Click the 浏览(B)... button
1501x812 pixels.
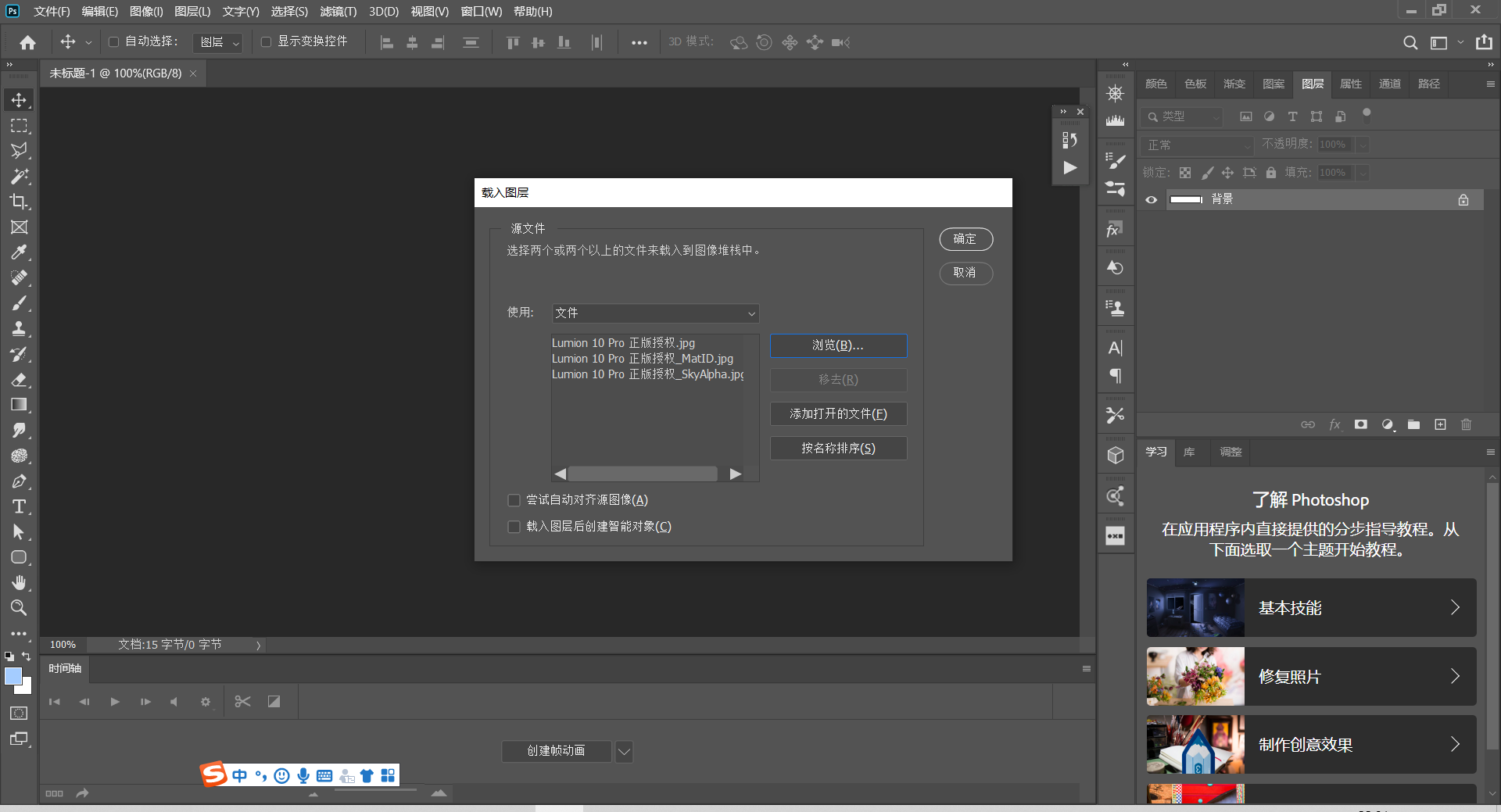click(838, 345)
